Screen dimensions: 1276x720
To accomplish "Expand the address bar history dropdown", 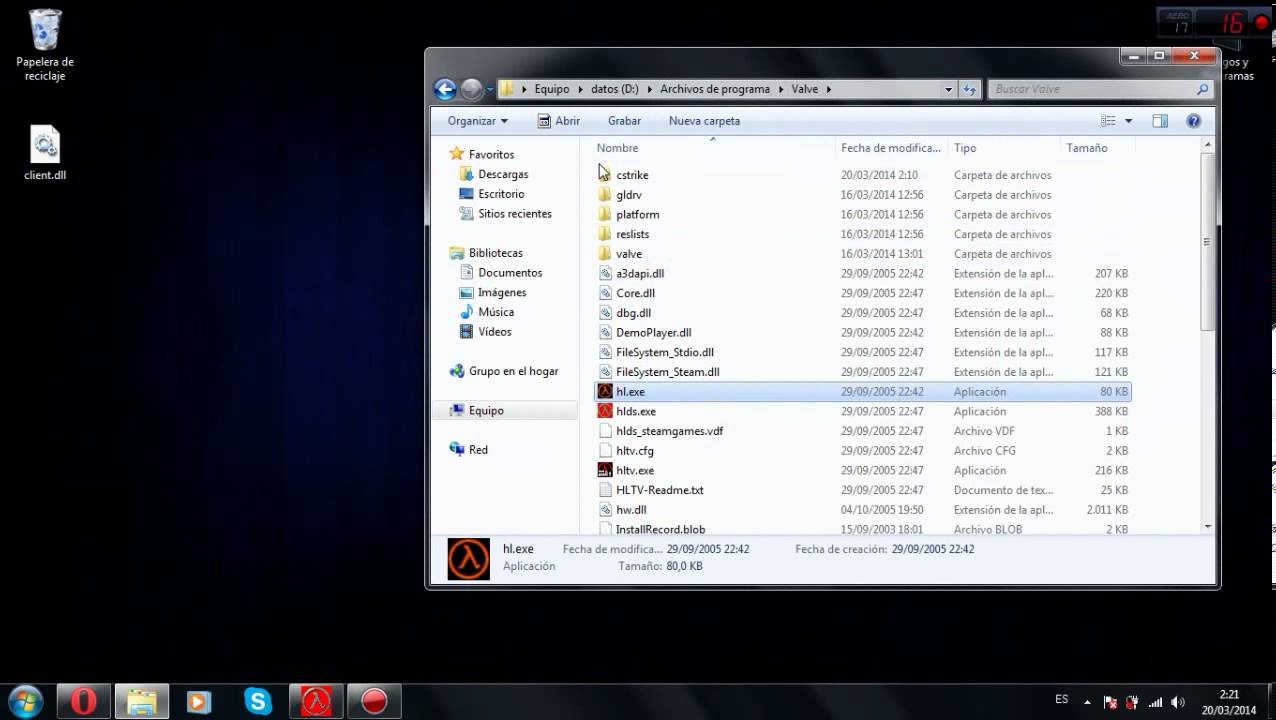I will coord(948,89).
